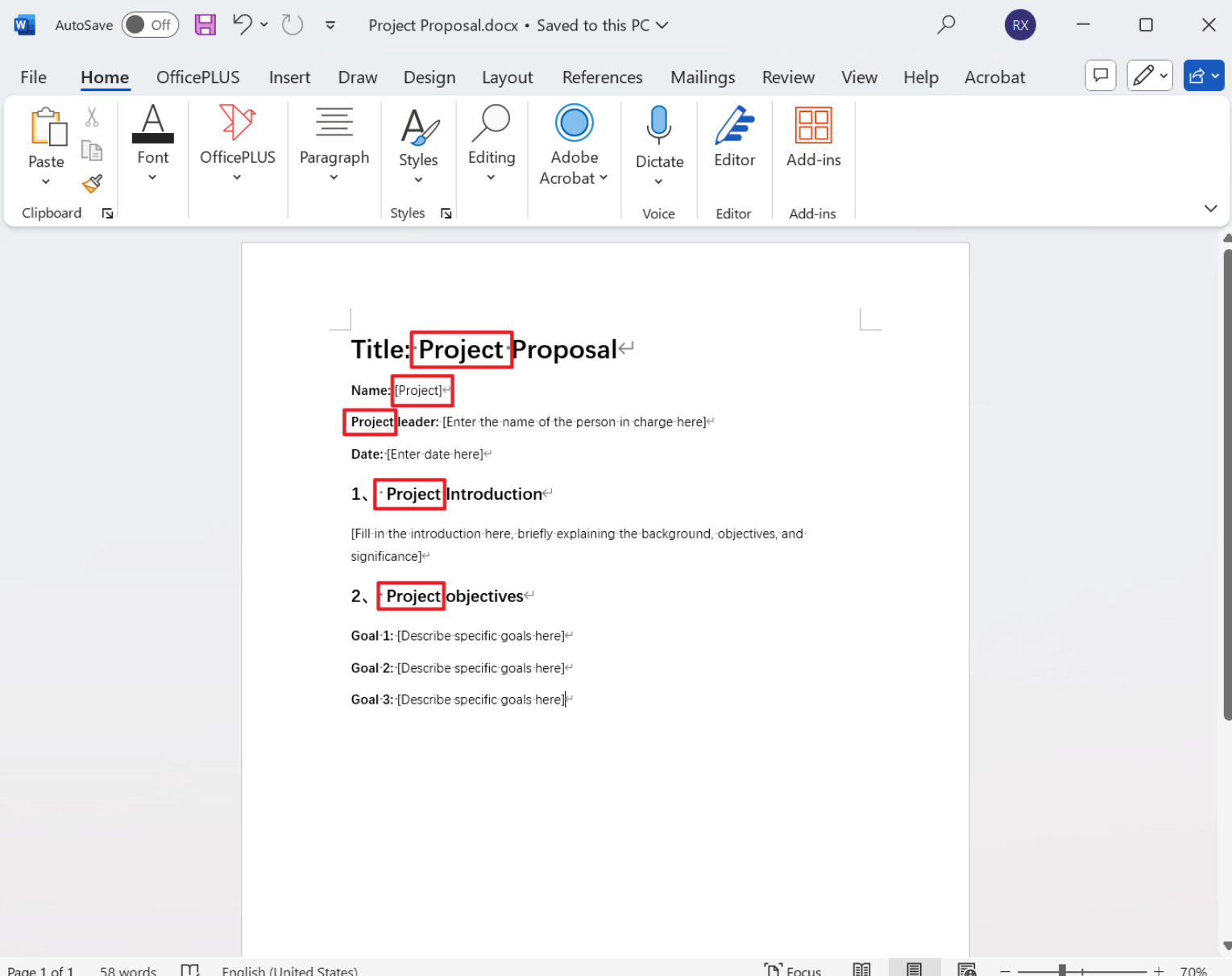Image resolution: width=1232 pixels, height=976 pixels.
Task: Expand the ribbon options chevron
Action: coord(1210,208)
